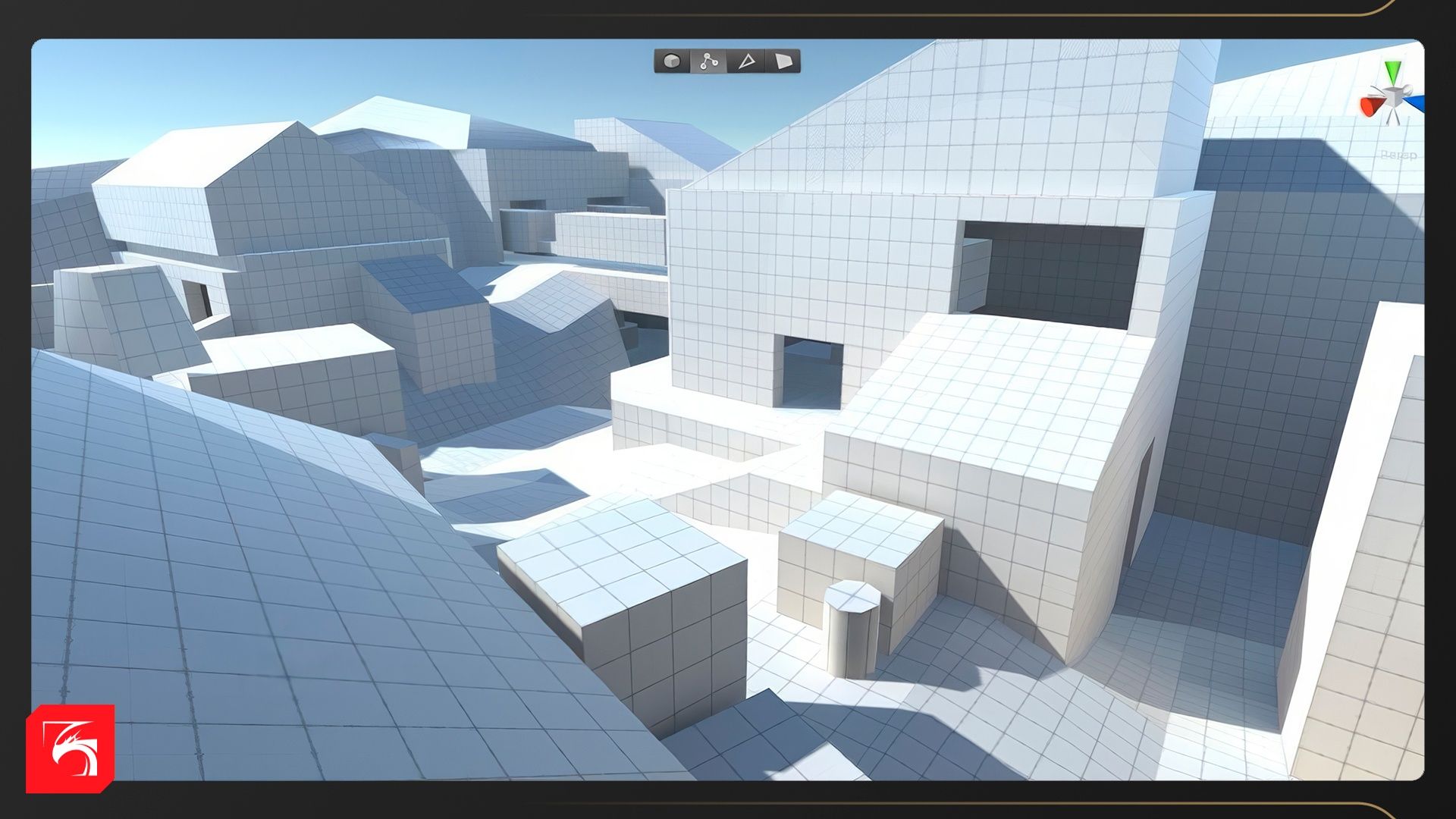Click the tall narrow door on right building
Viewport: 1456px width, 819px height.
tap(1140, 500)
